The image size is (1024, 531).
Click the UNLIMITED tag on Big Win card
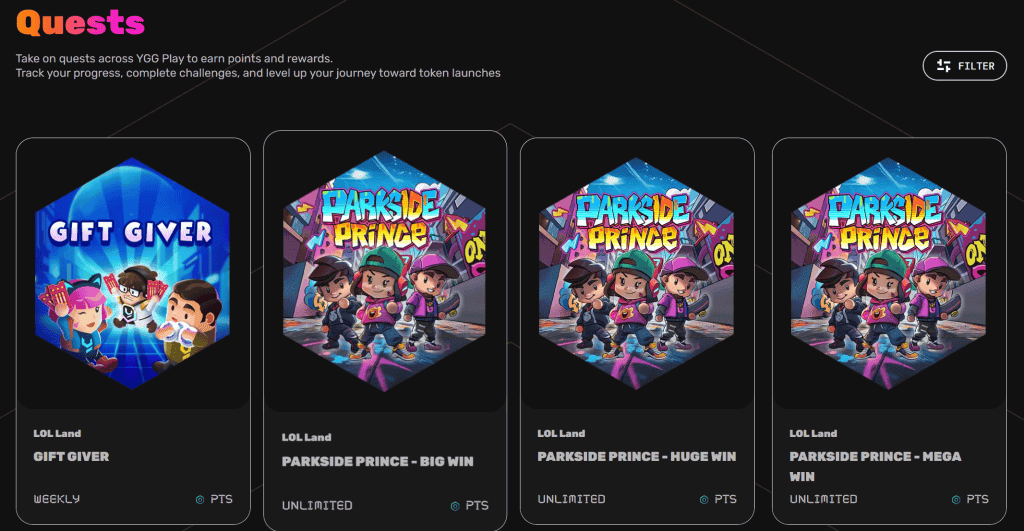(x=316, y=505)
